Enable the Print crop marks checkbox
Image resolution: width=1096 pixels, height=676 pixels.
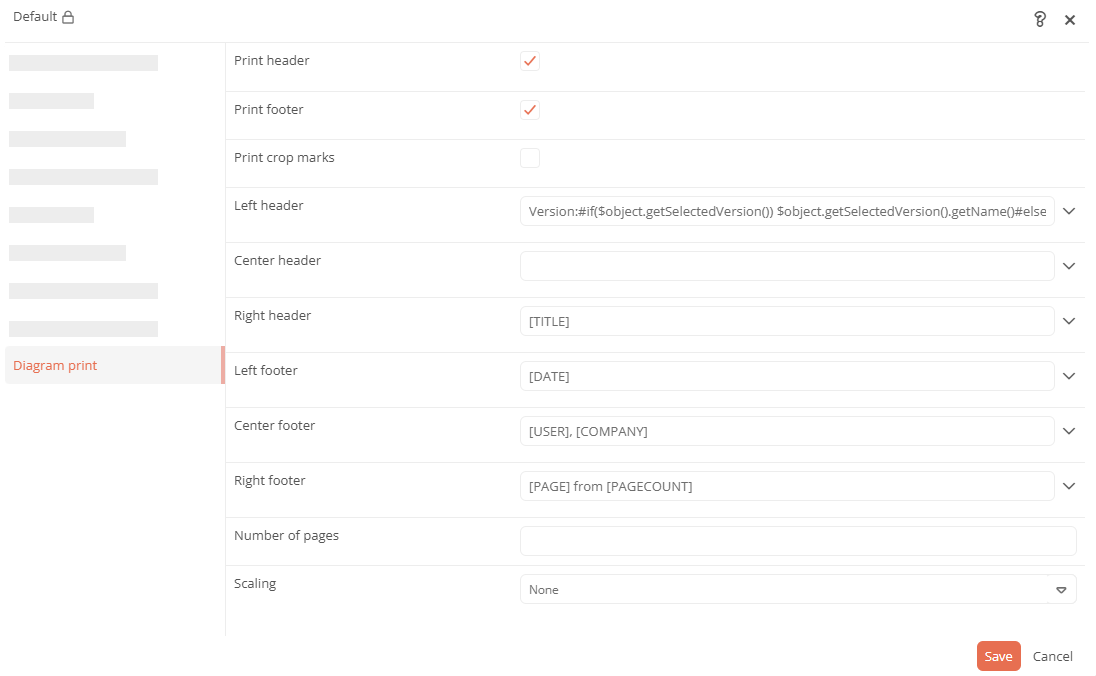point(530,158)
